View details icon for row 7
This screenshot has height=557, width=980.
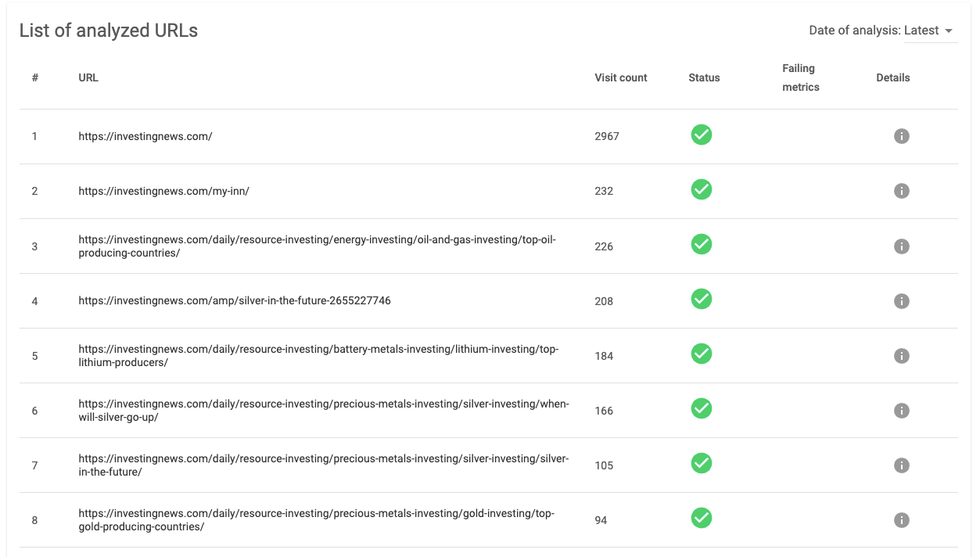coord(901,466)
